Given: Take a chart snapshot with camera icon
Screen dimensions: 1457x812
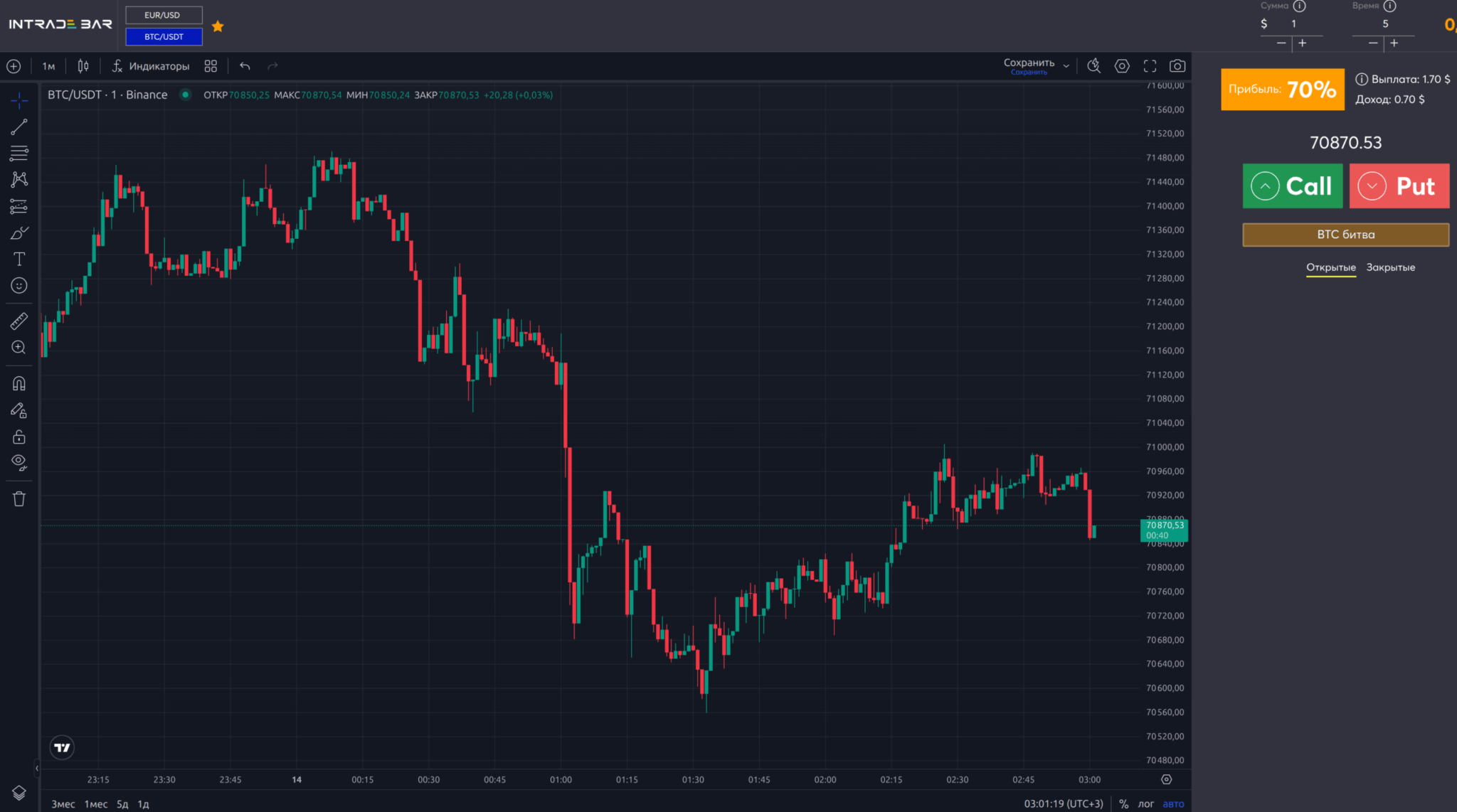Looking at the screenshot, I should point(1177,66).
